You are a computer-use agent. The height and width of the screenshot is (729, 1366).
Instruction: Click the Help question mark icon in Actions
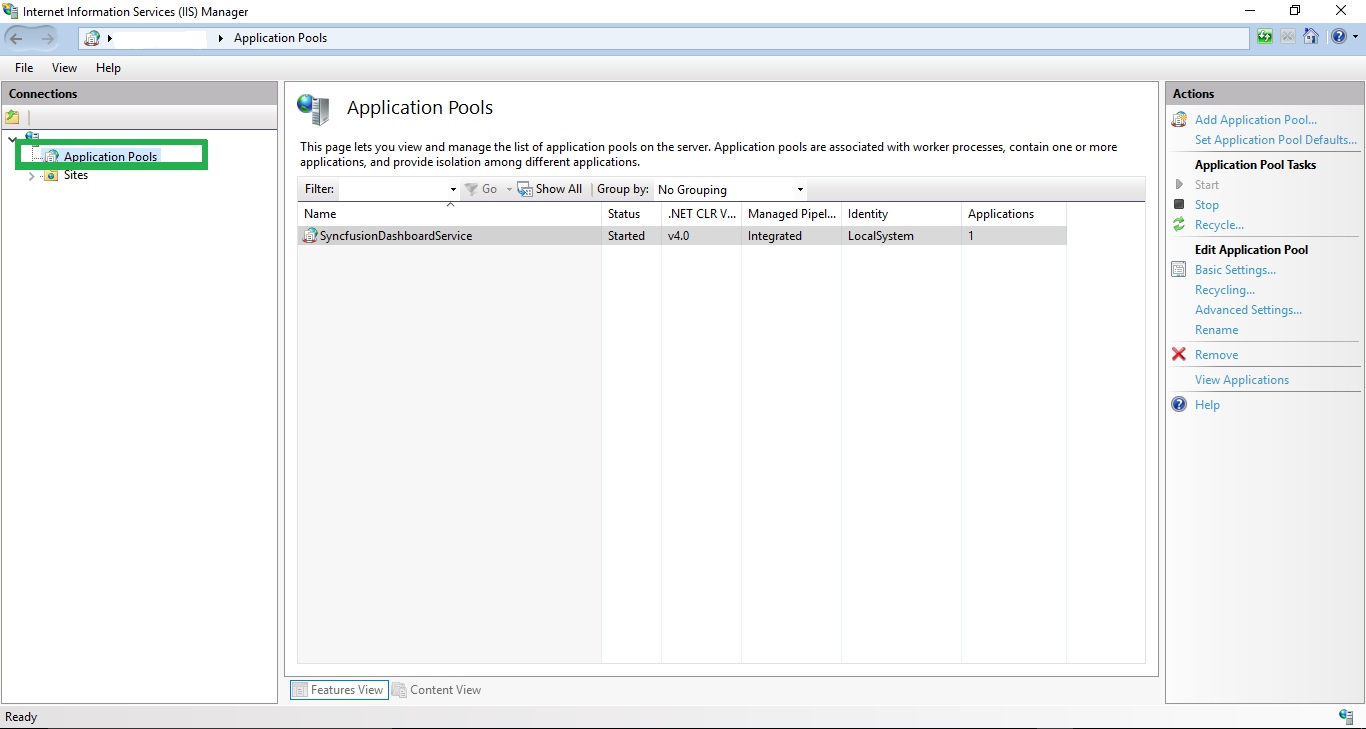1179,405
